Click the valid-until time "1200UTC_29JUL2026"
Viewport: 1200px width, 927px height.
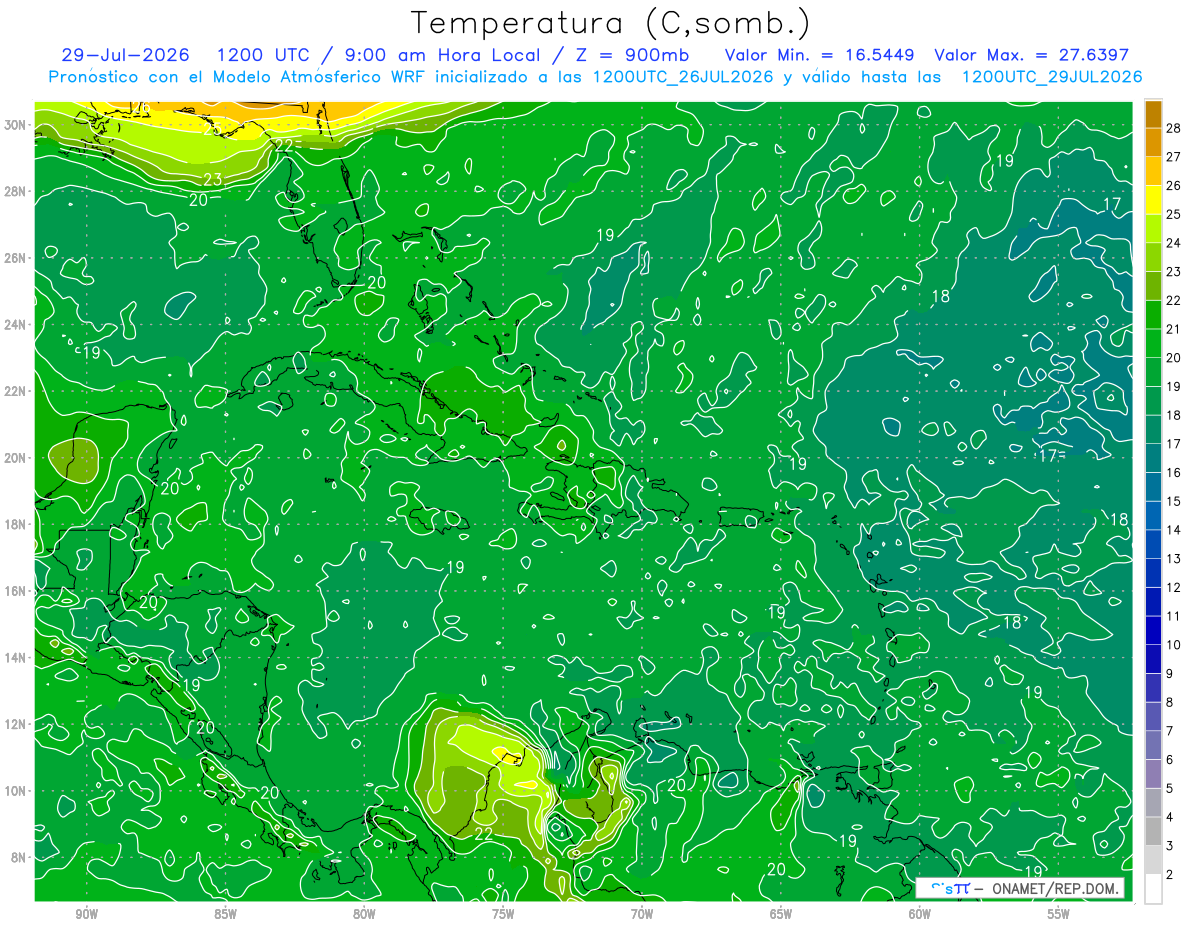tap(1052, 77)
